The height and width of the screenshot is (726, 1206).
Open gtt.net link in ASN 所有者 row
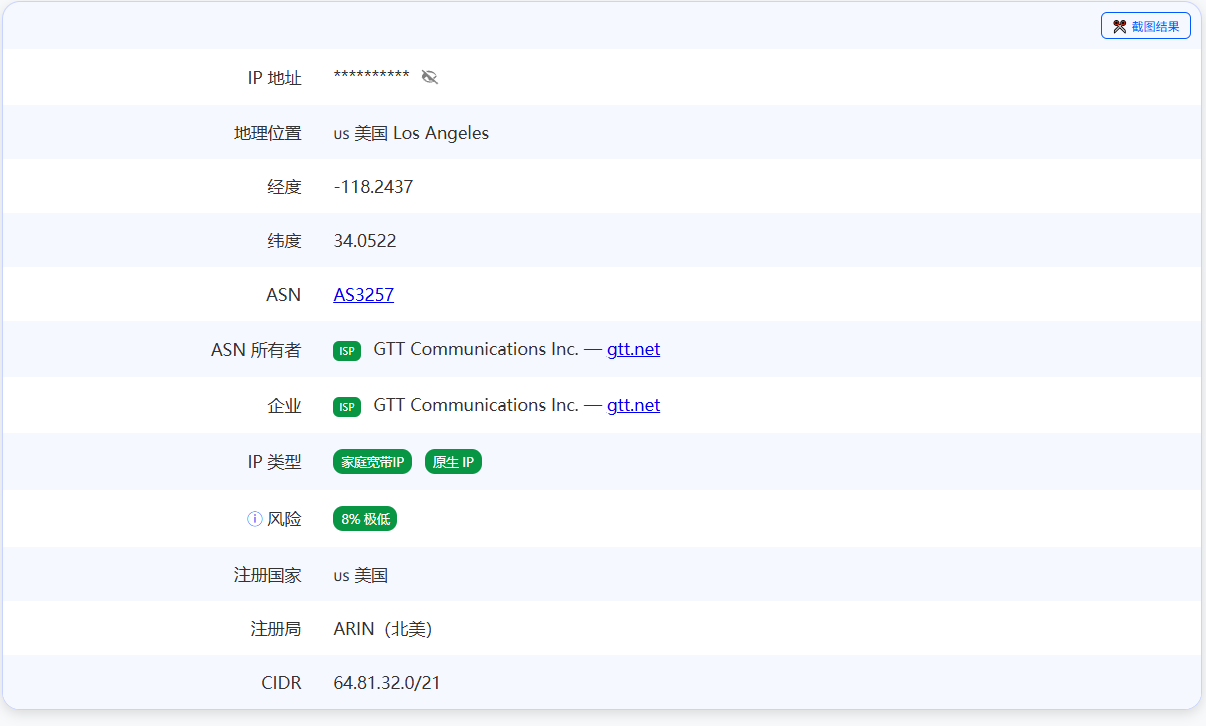pyautogui.click(x=633, y=349)
